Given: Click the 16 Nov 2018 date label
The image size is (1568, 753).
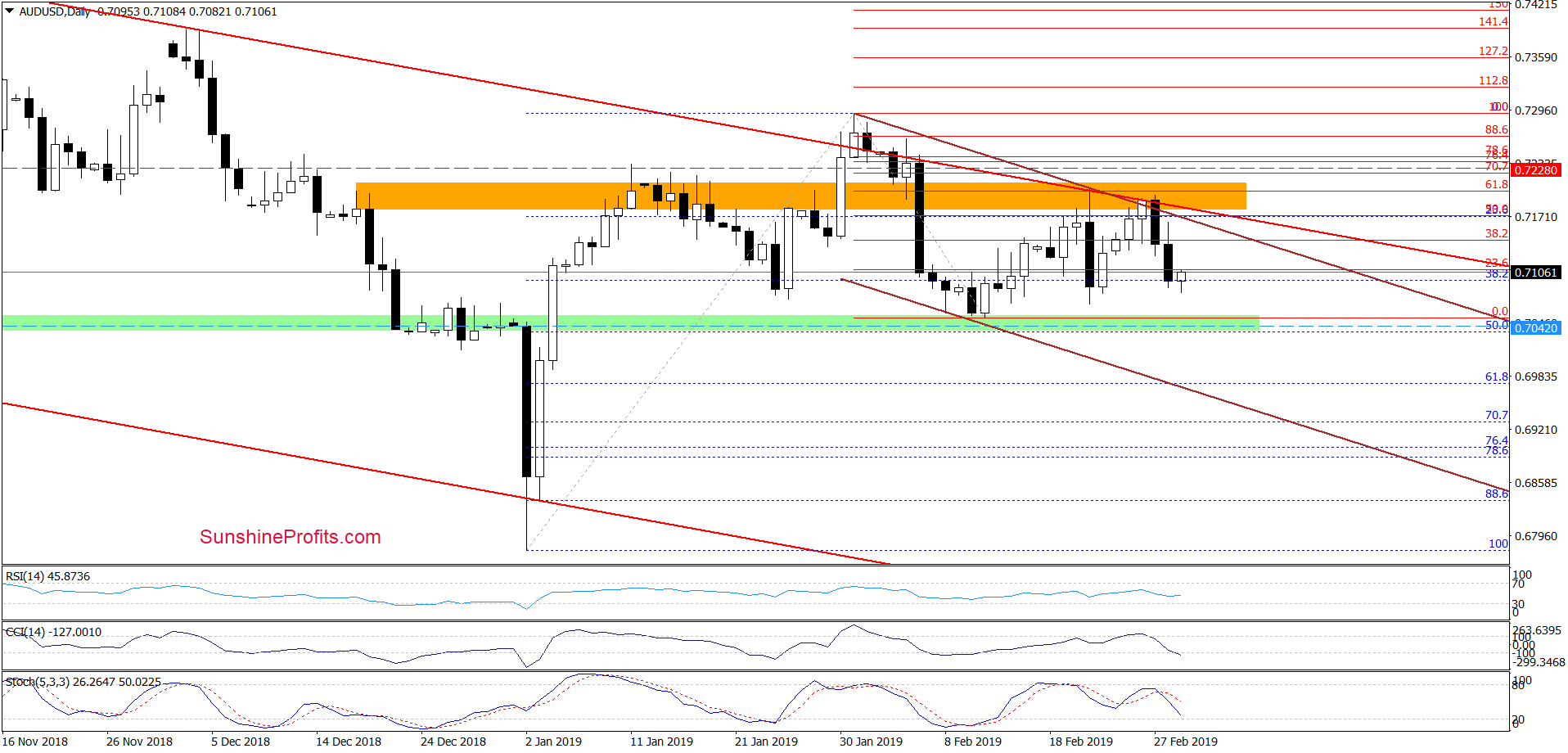Looking at the screenshot, I should [35, 742].
